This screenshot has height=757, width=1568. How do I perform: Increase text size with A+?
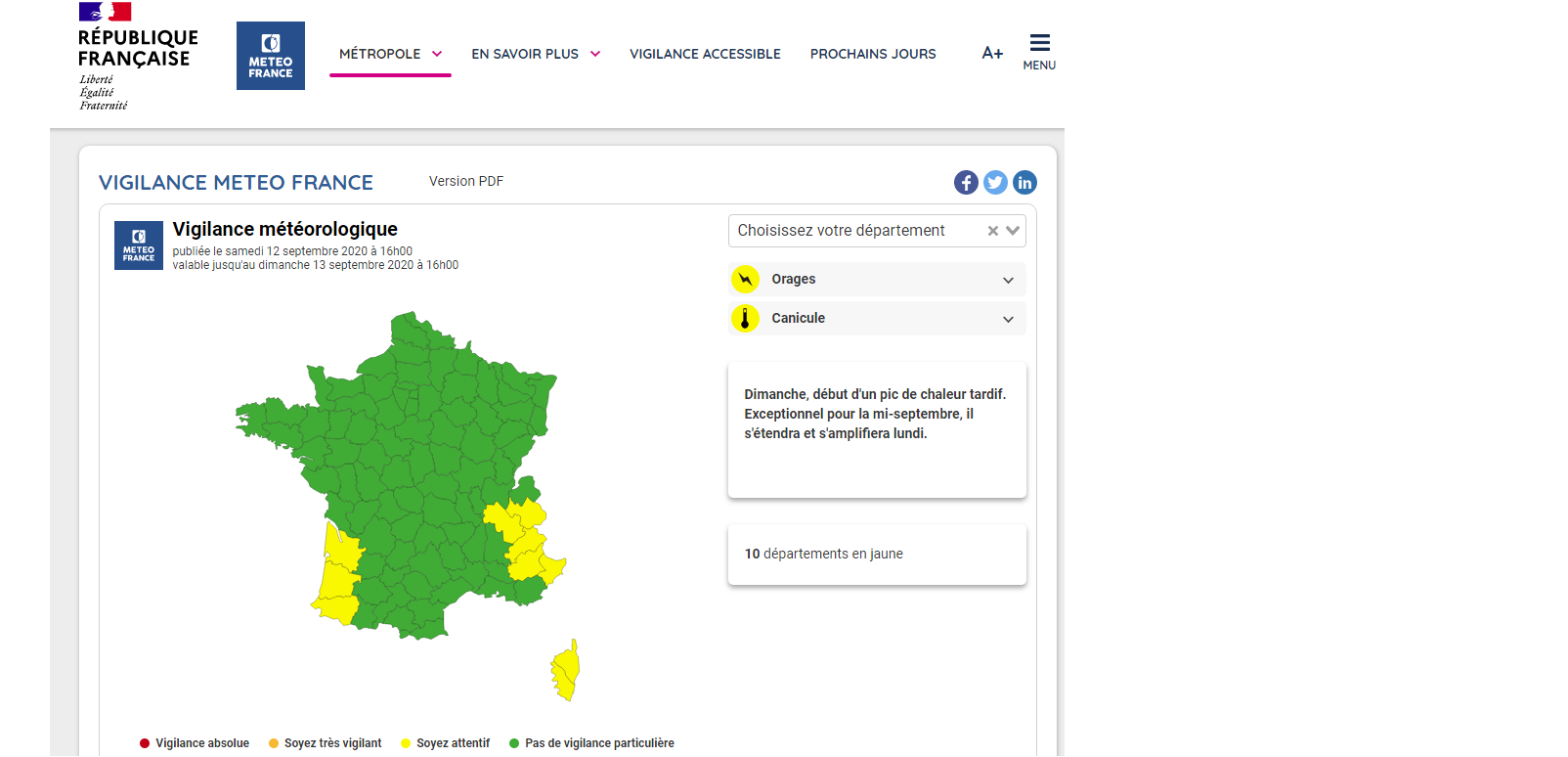992,54
